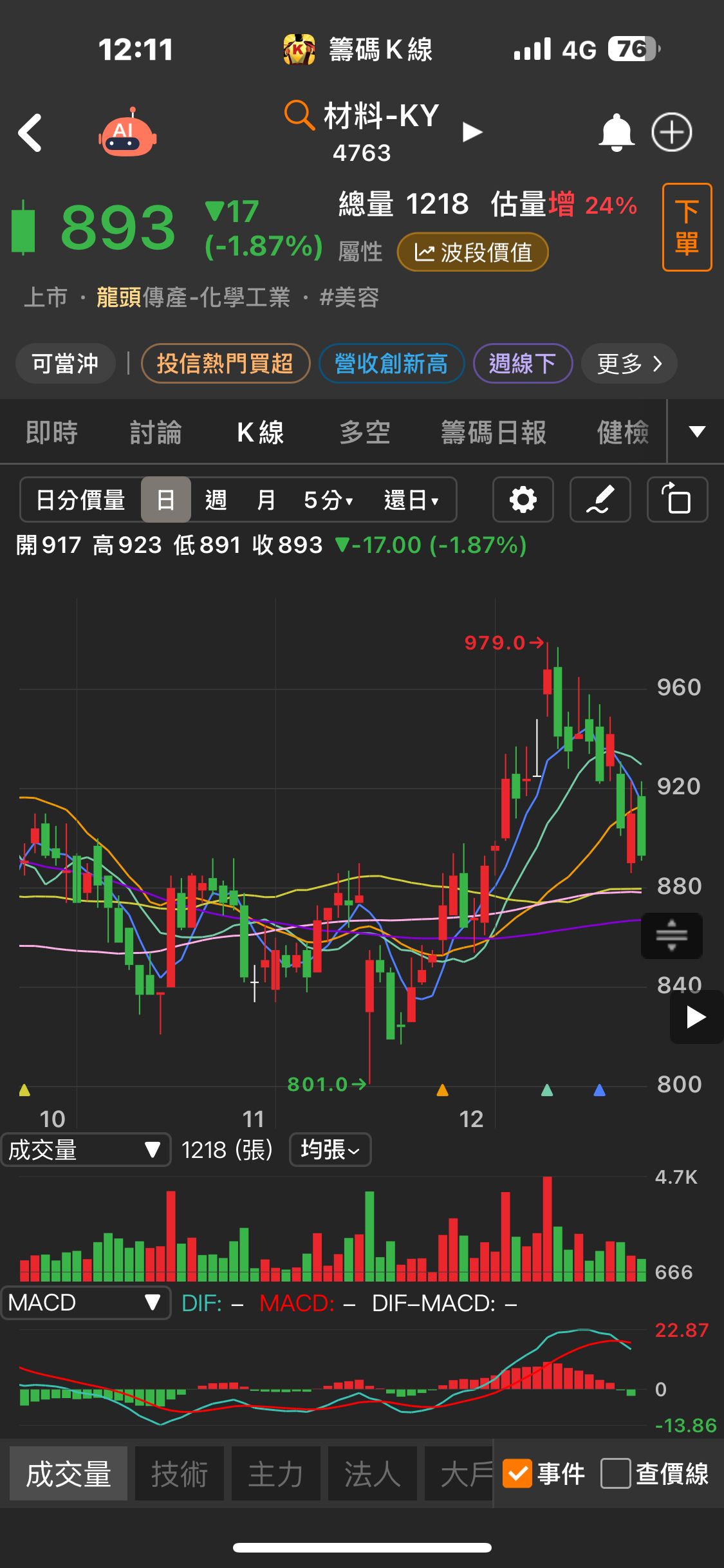Tap the back arrow icon
This screenshot has width=724, height=1568.
tap(30, 133)
